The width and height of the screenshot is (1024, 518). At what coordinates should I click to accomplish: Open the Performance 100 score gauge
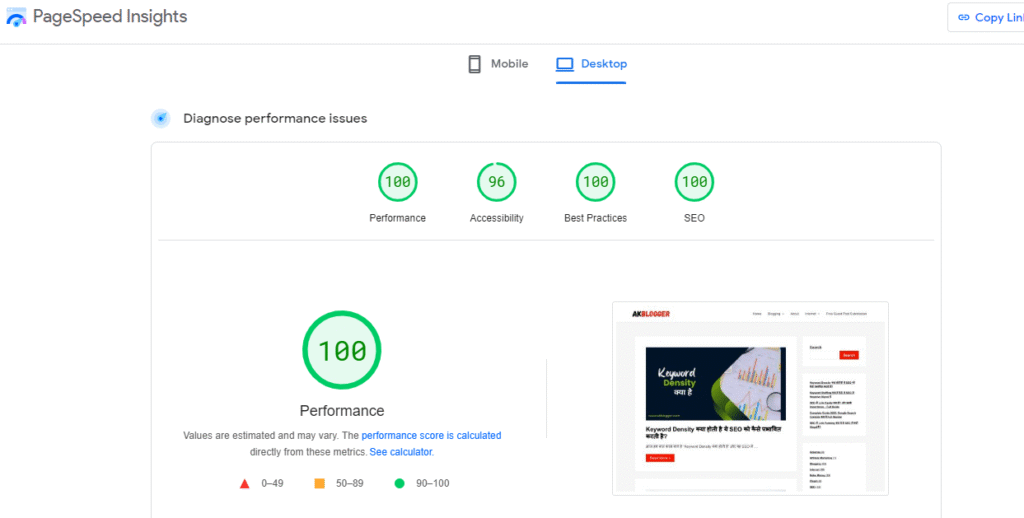[x=398, y=182]
